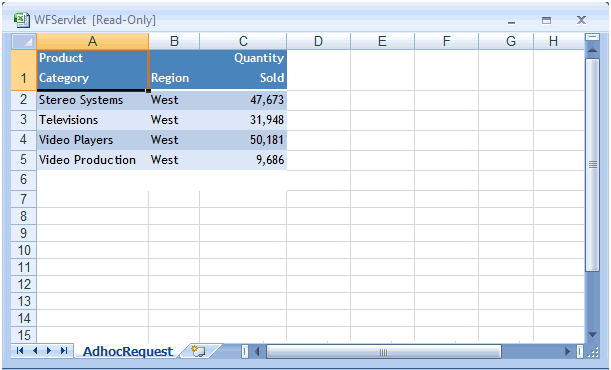The height and width of the screenshot is (370, 611).
Task: Select row 3 header
Action: pos(24,120)
